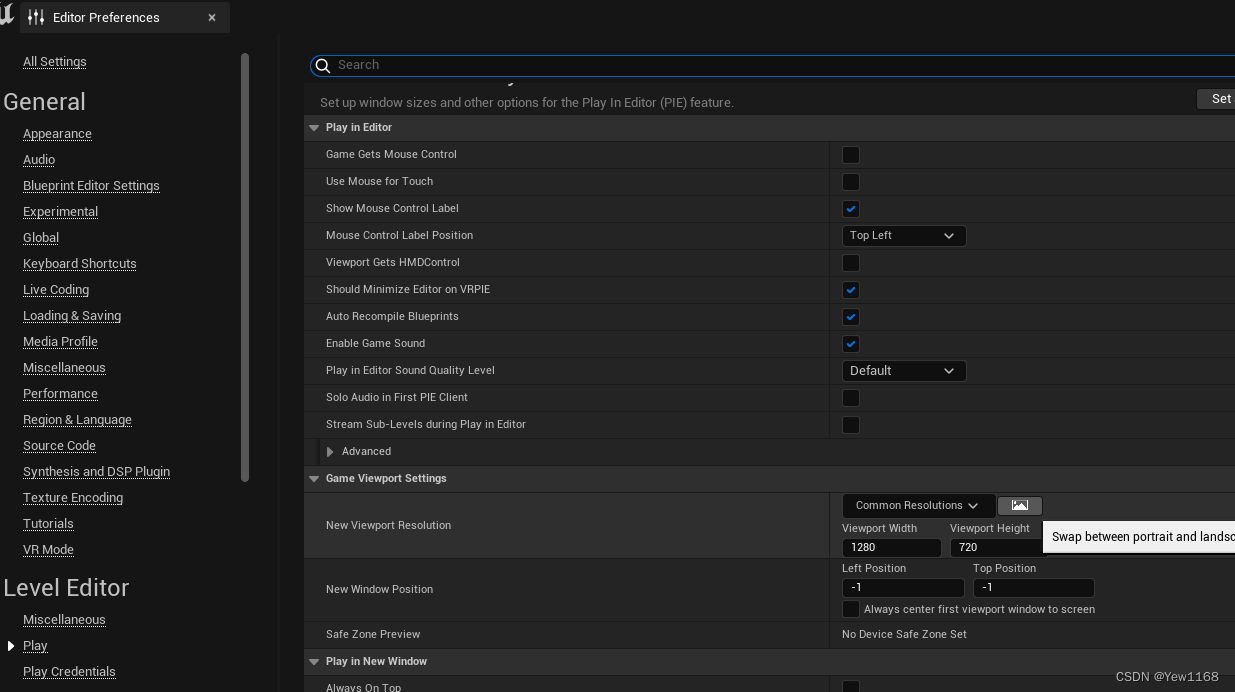Open Texture Encoding settings
This screenshot has width=1235, height=692.
pyautogui.click(x=73, y=498)
